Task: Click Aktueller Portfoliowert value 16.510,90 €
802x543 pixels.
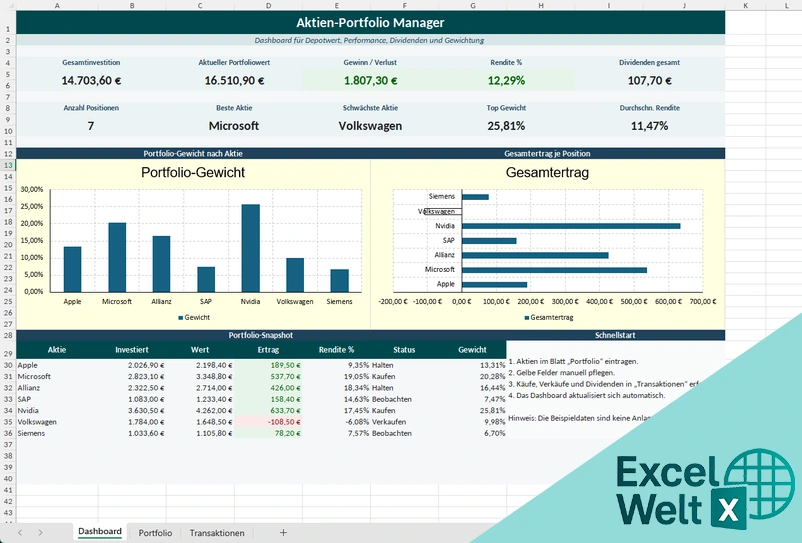Action: coord(234,81)
